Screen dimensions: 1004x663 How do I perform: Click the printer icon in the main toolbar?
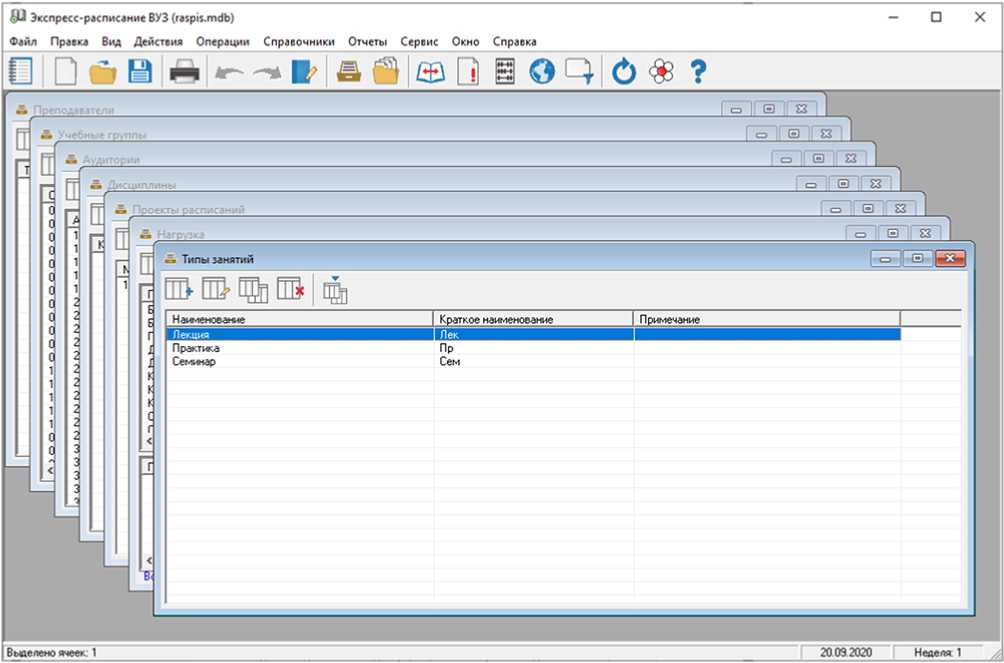184,72
